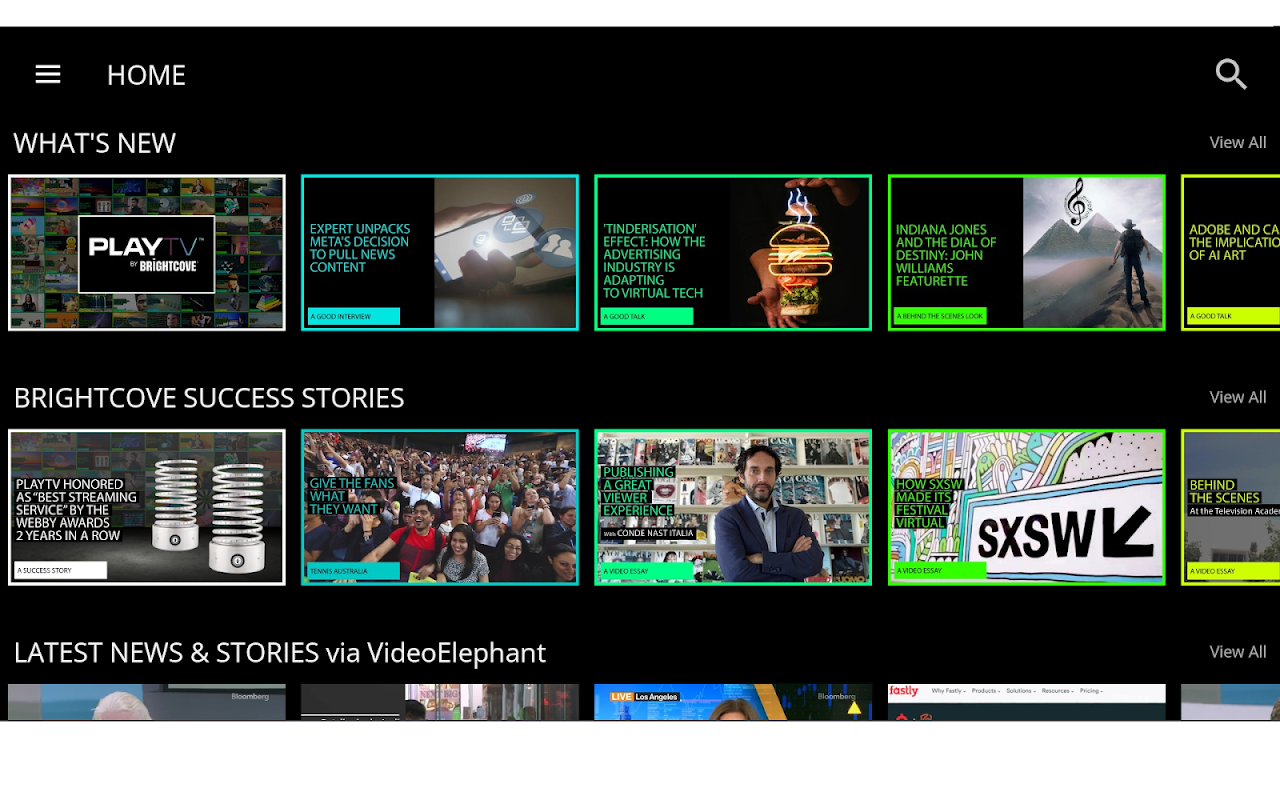
Task: Open the PlayTV by Brightcove thumbnail
Action: coord(147,253)
